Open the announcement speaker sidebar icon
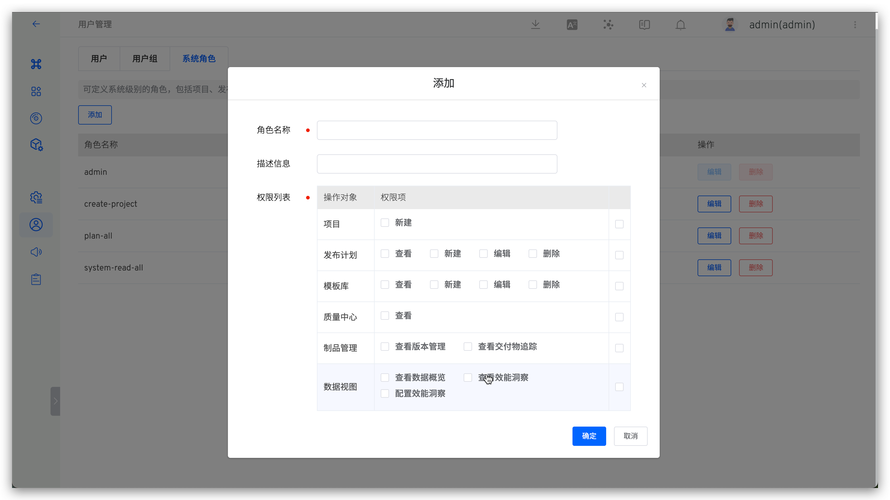Screen dimensions: 890x500 pos(36,252)
